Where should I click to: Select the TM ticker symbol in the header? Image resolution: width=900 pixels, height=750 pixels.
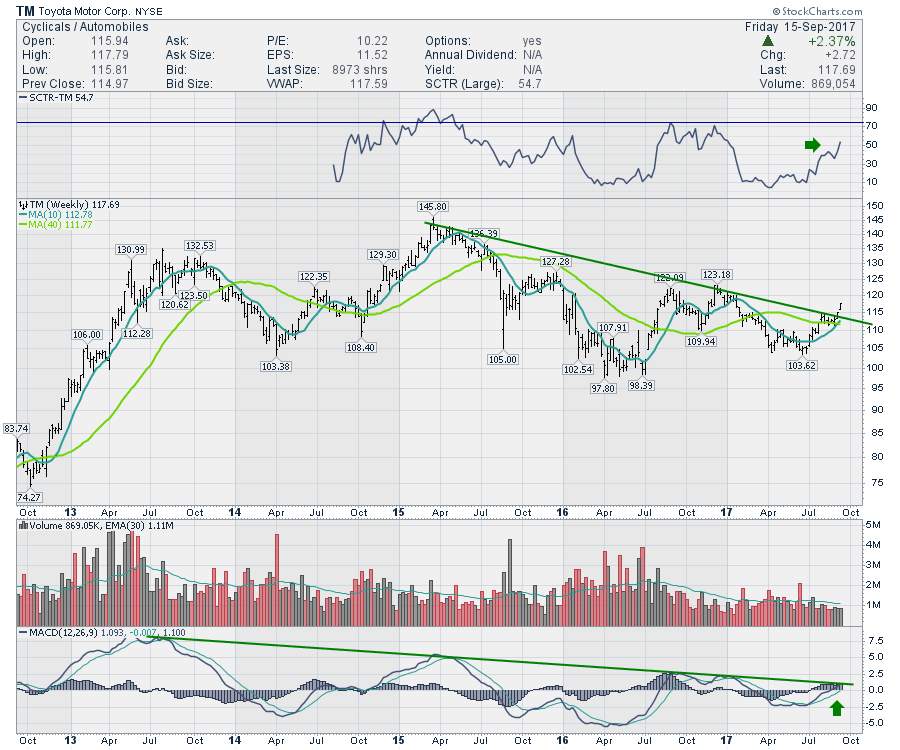point(25,11)
